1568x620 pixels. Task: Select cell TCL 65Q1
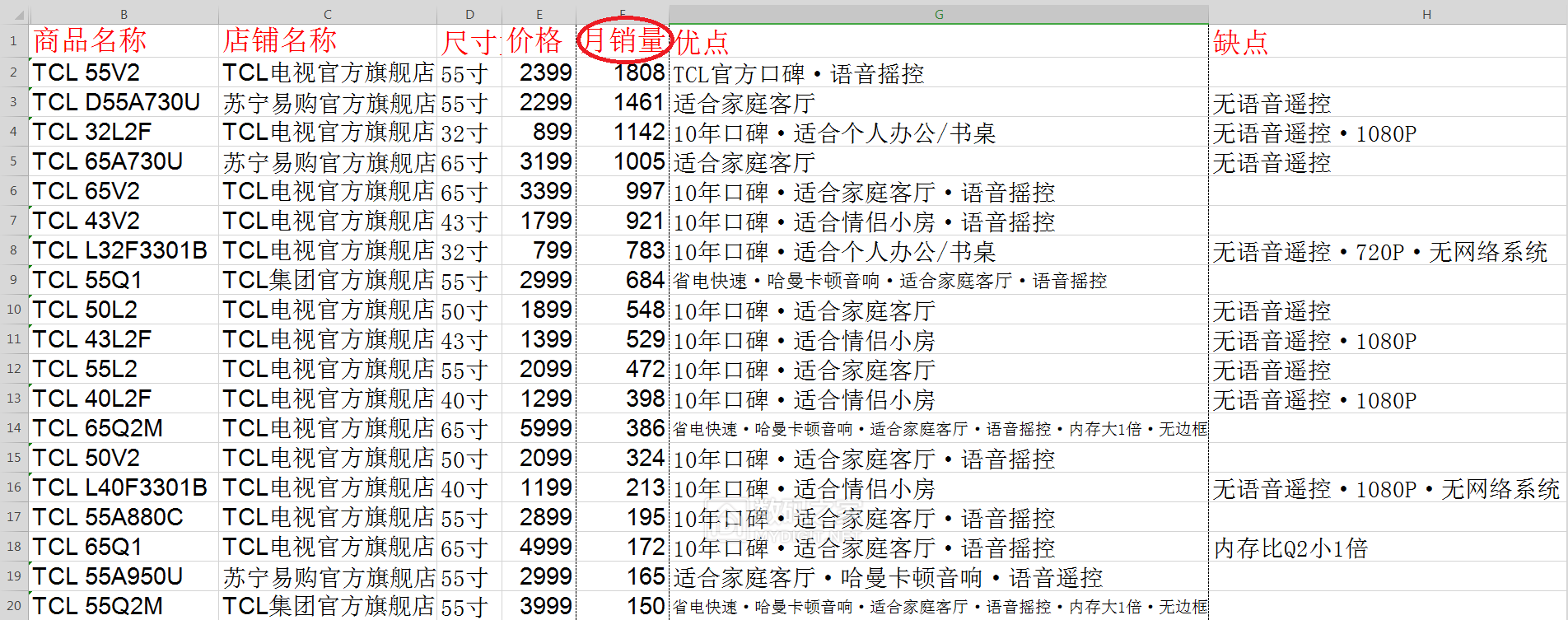pyautogui.click(x=124, y=547)
